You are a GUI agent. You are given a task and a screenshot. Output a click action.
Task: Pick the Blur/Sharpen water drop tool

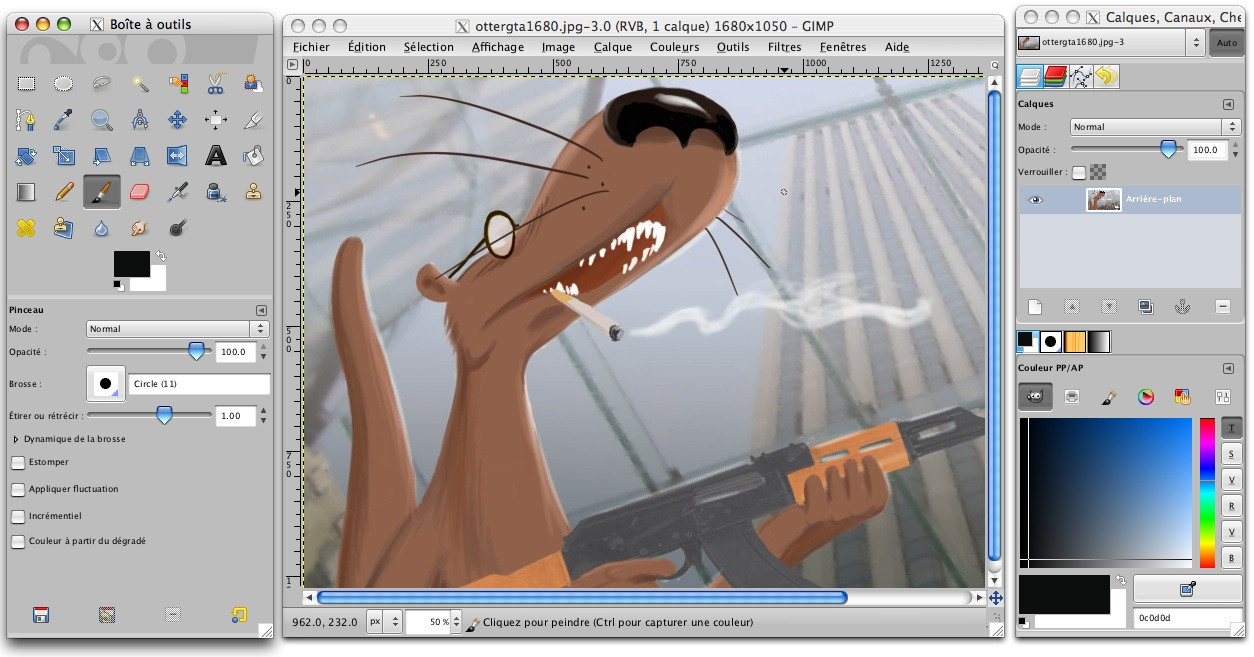(101, 228)
